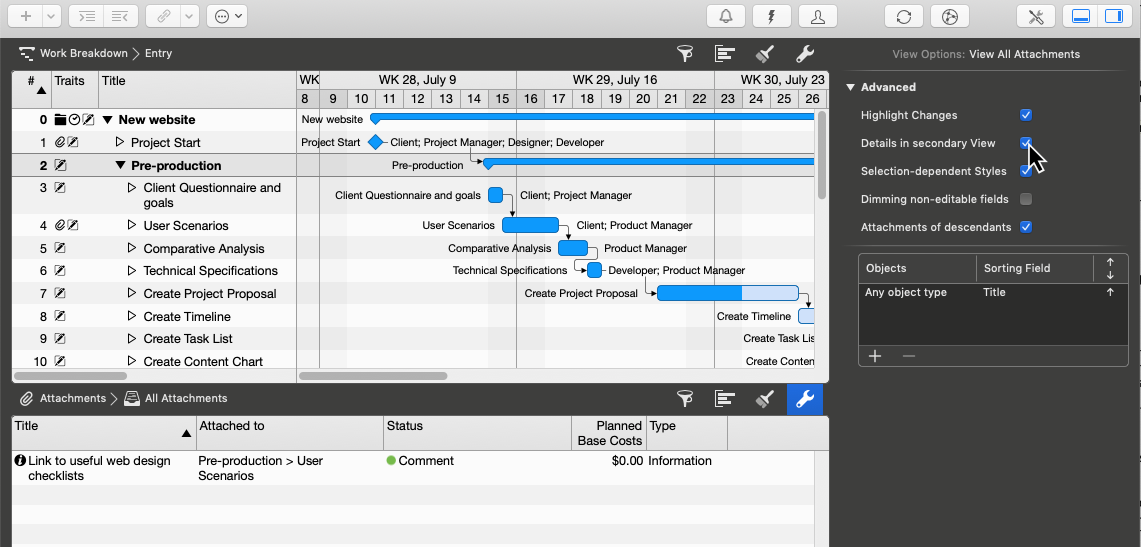Click the wrench icon in Attachments header
Screen dimensions: 1141x547
click(x=805, y=399)
